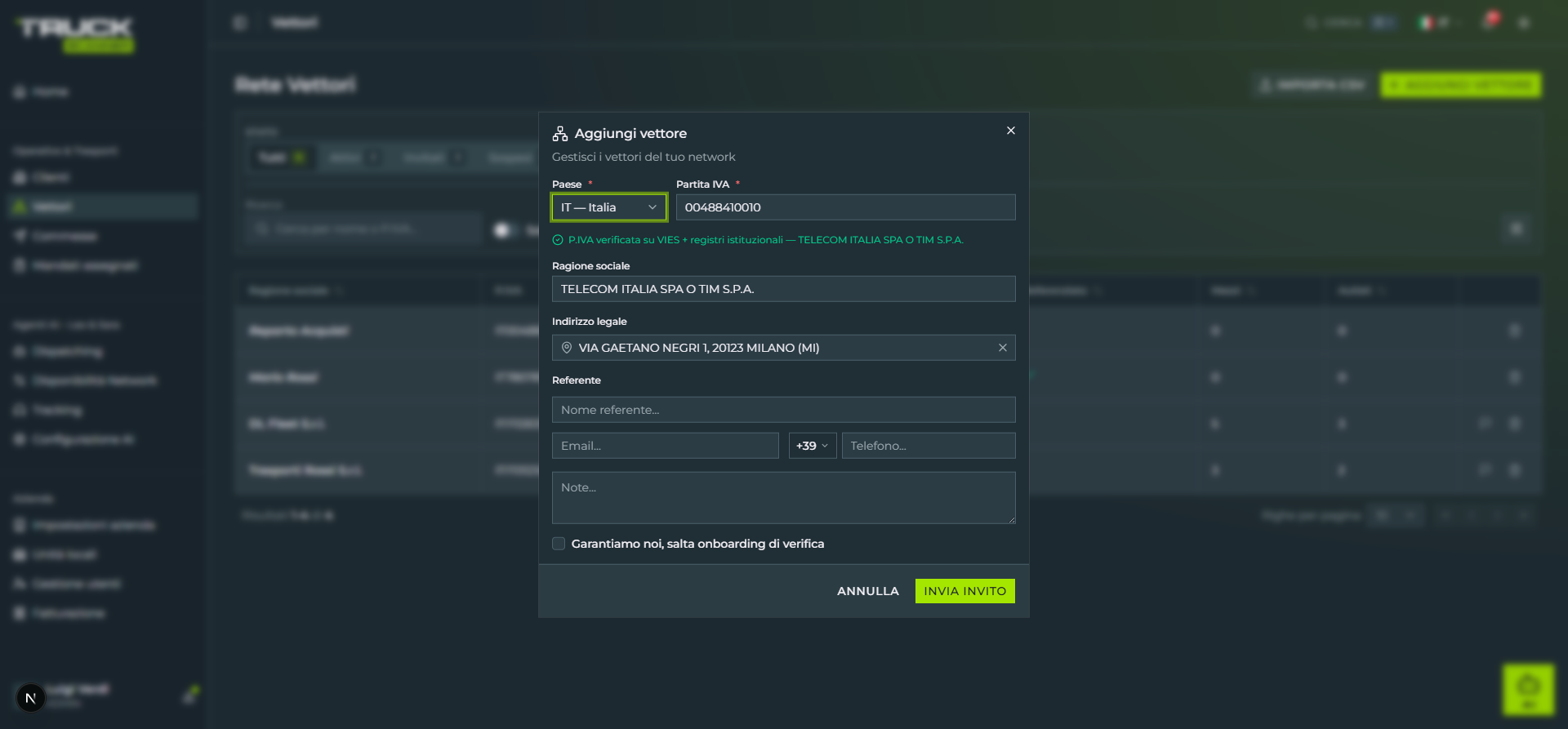The width and height of the screenshot is (1568, 729).
Task: Click the location pin icon in address field
Action: coord(567,348)
